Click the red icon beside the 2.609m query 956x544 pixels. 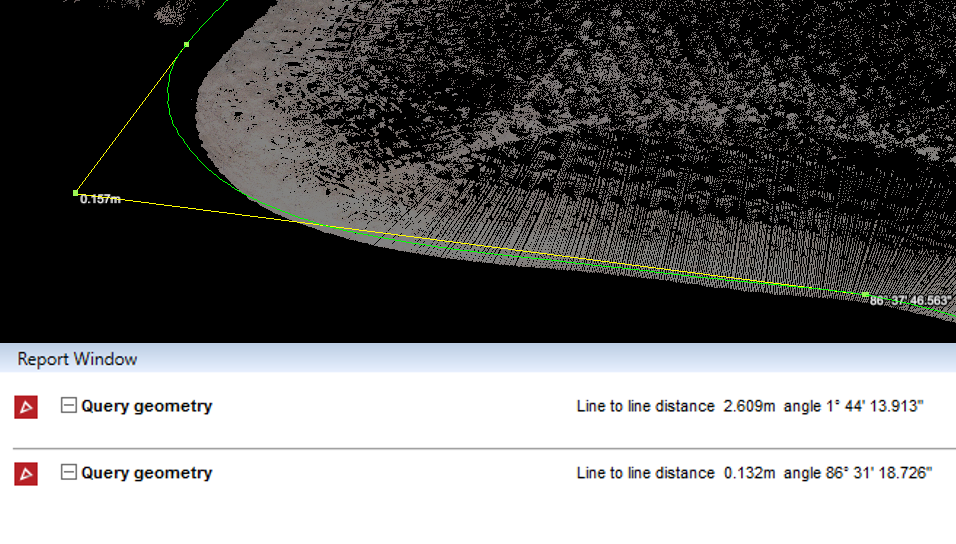point(26,407)
